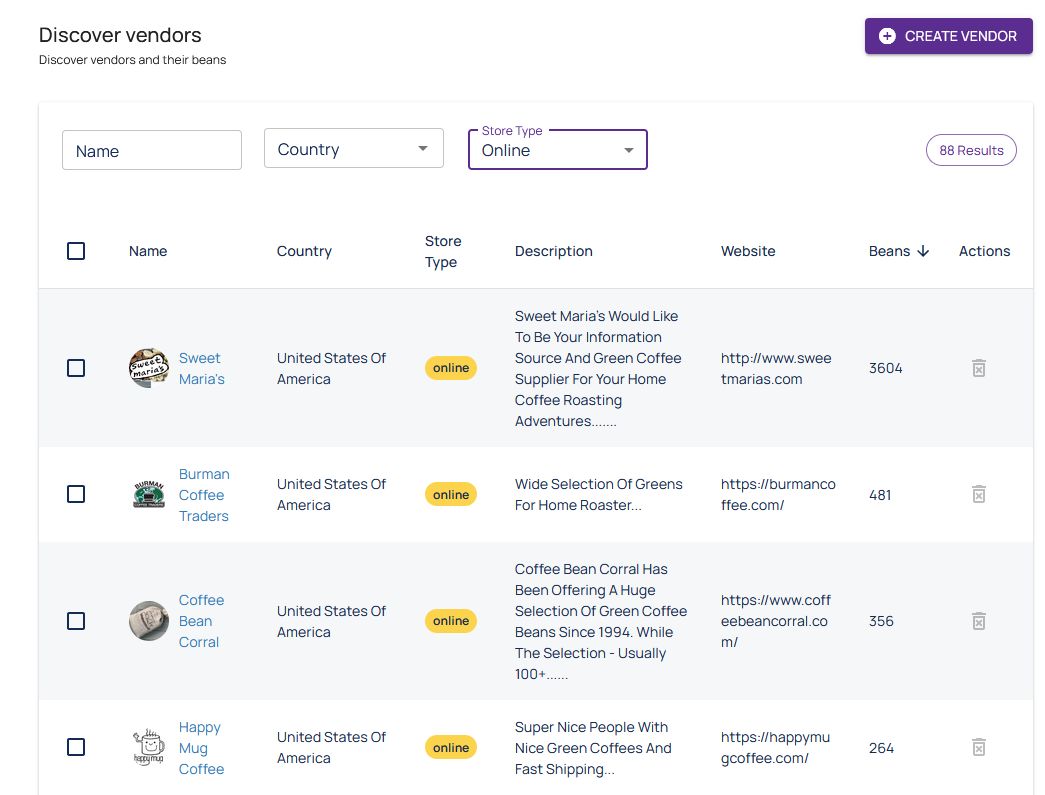Sort by the Country column header

point(304,251)
